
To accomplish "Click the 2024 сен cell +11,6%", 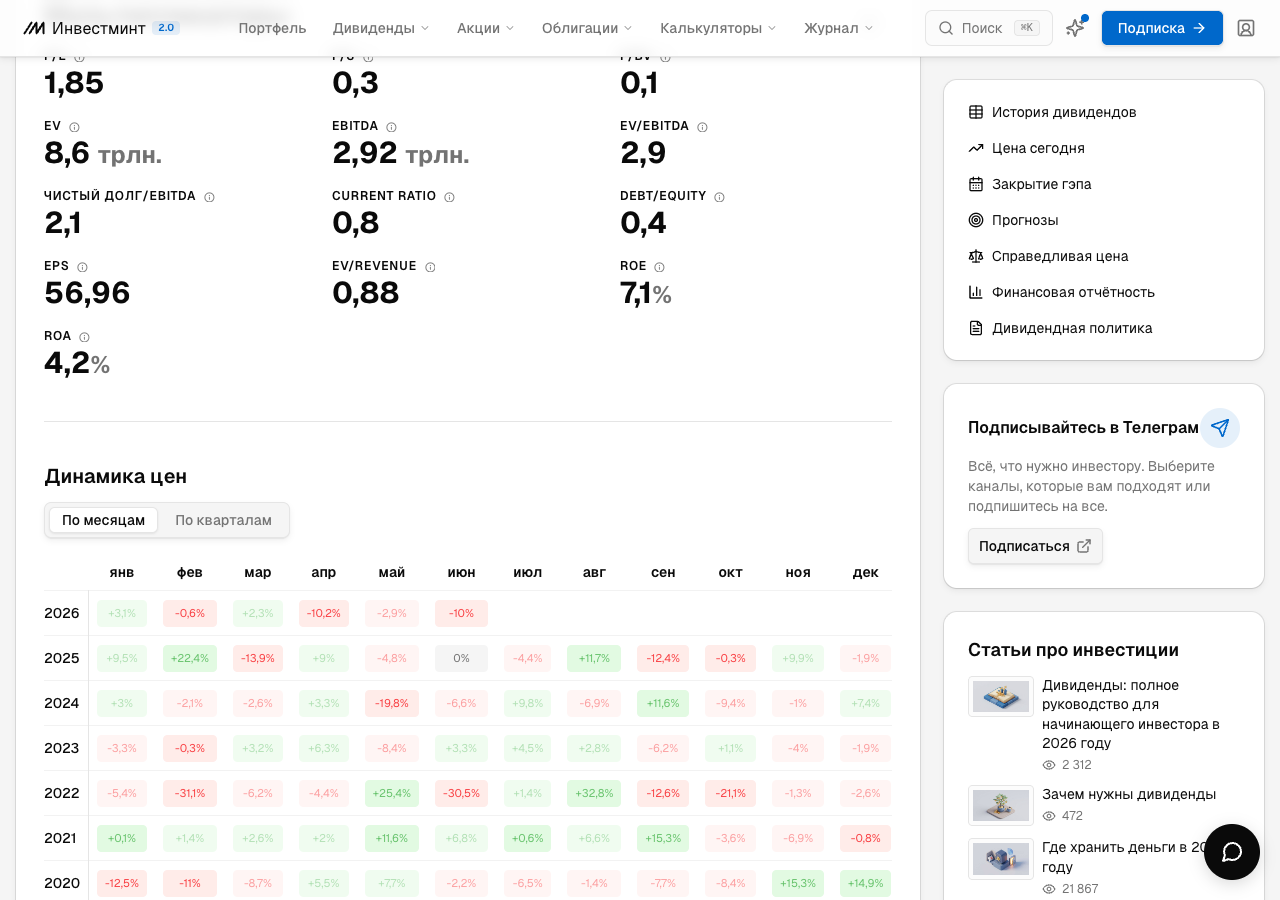I will pos(663,703).
